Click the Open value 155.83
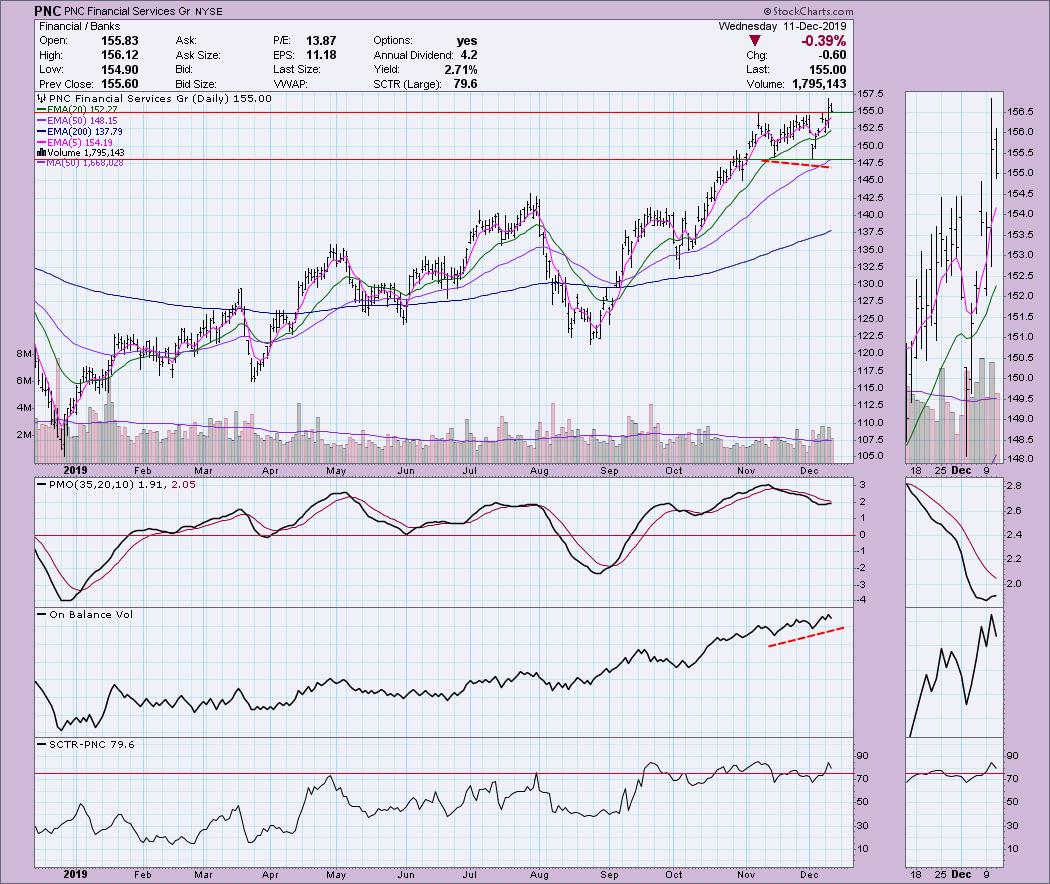This screenshot has height=884, width=1050. pyautogui.click(x=120, y=41)
